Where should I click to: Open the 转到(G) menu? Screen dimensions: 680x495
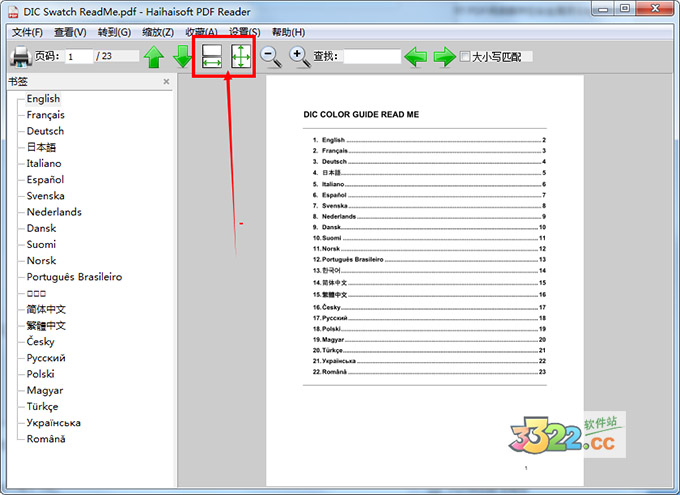pyautogui.click(x=114, y=33)
